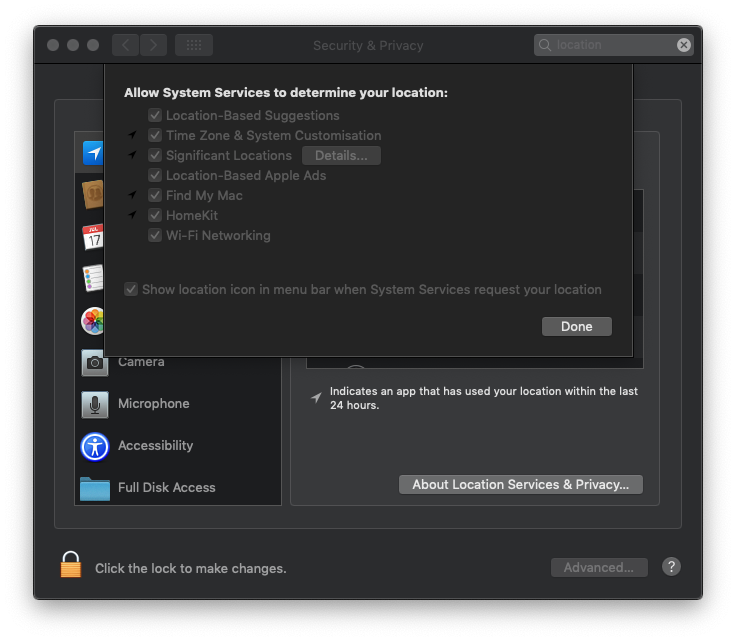Select the Photos flower icon in sidebar
The width and height of the screenshot is (736, 641).
point(92,321)
